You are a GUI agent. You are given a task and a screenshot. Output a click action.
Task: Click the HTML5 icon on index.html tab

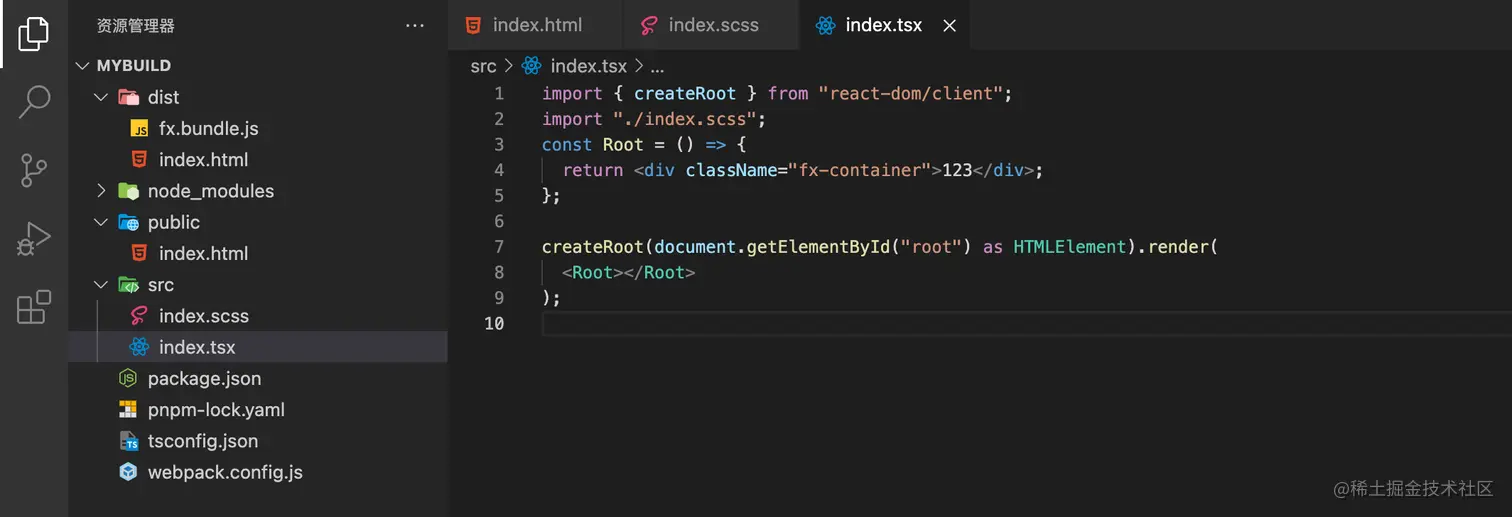[x=473, y=26]
